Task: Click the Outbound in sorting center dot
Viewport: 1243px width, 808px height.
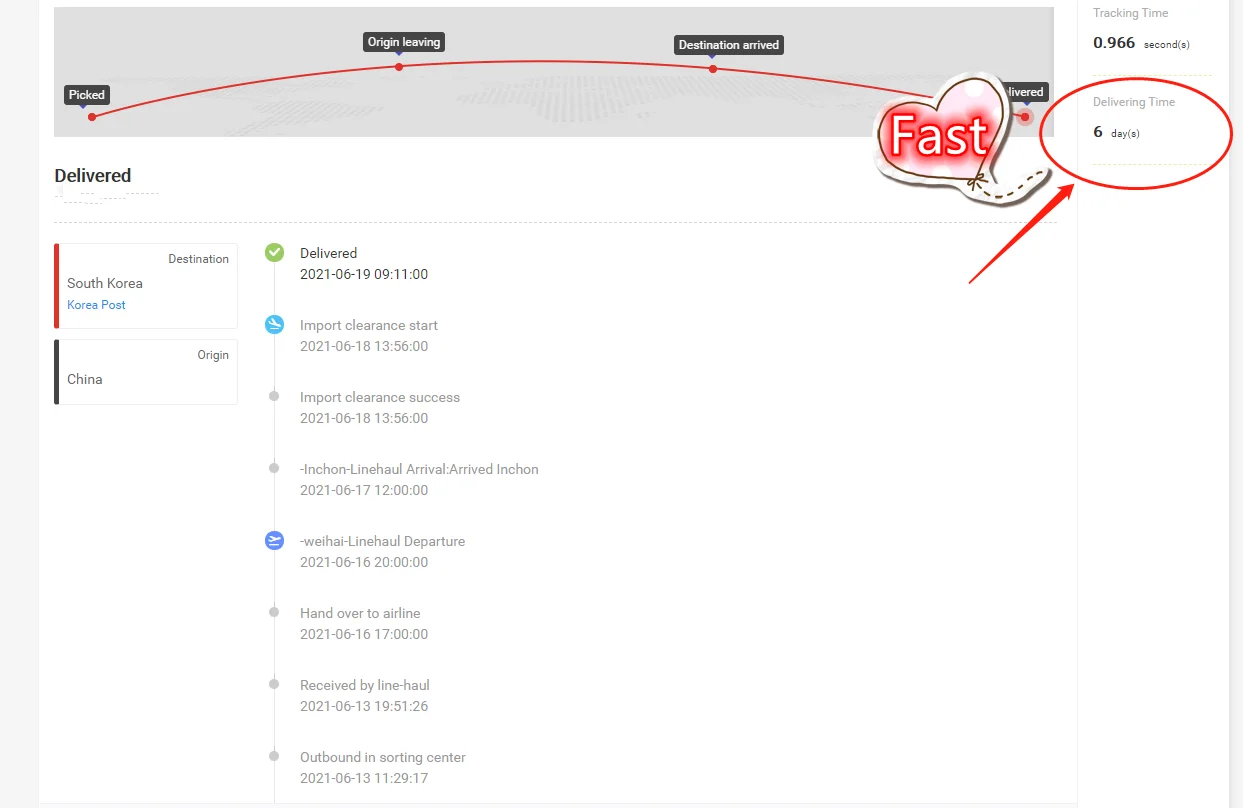Action: point(274,756)
